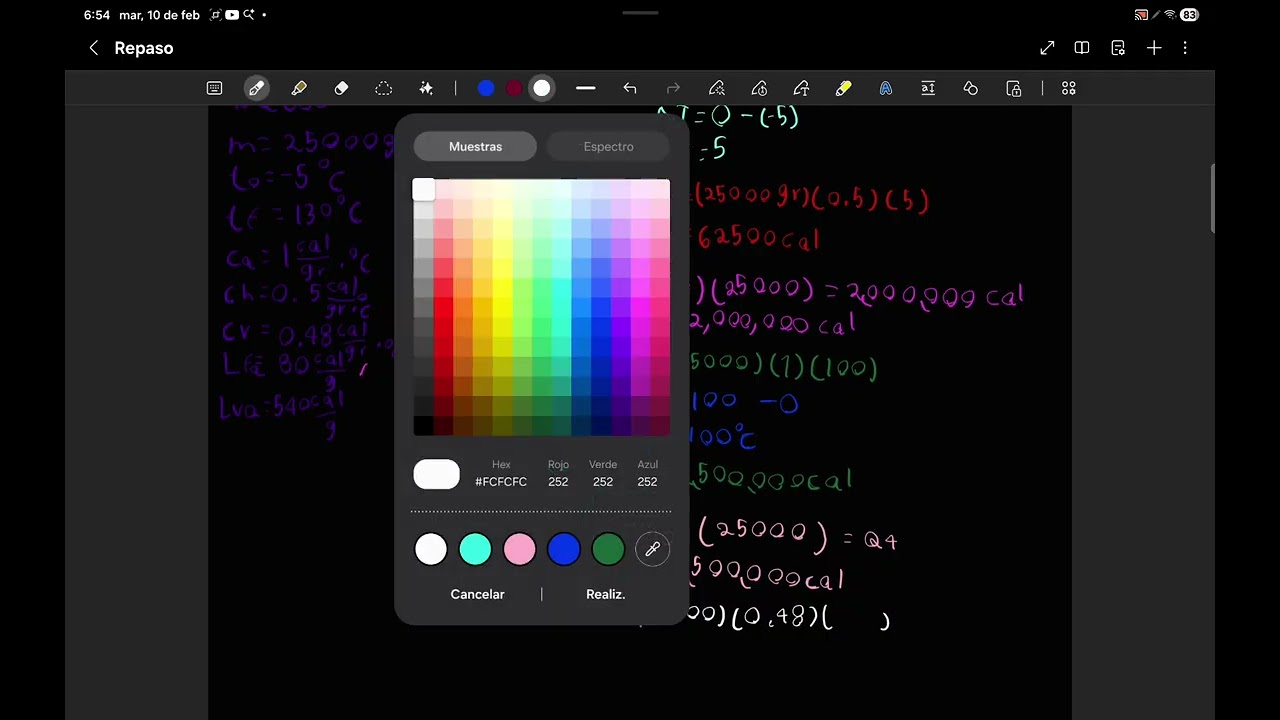1280x720 pixels.
Task: Tap the screen cast status icon
Action: coord(1141,15)
